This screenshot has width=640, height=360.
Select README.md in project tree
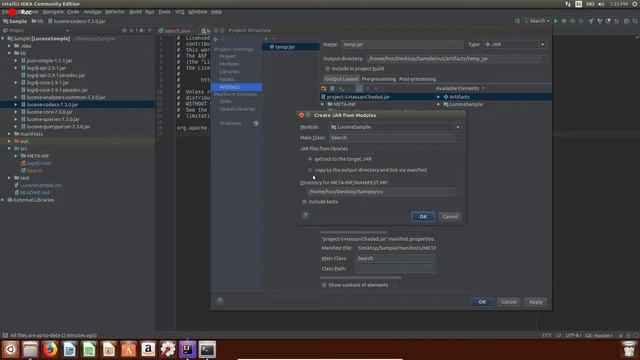(x=35, y=193)
